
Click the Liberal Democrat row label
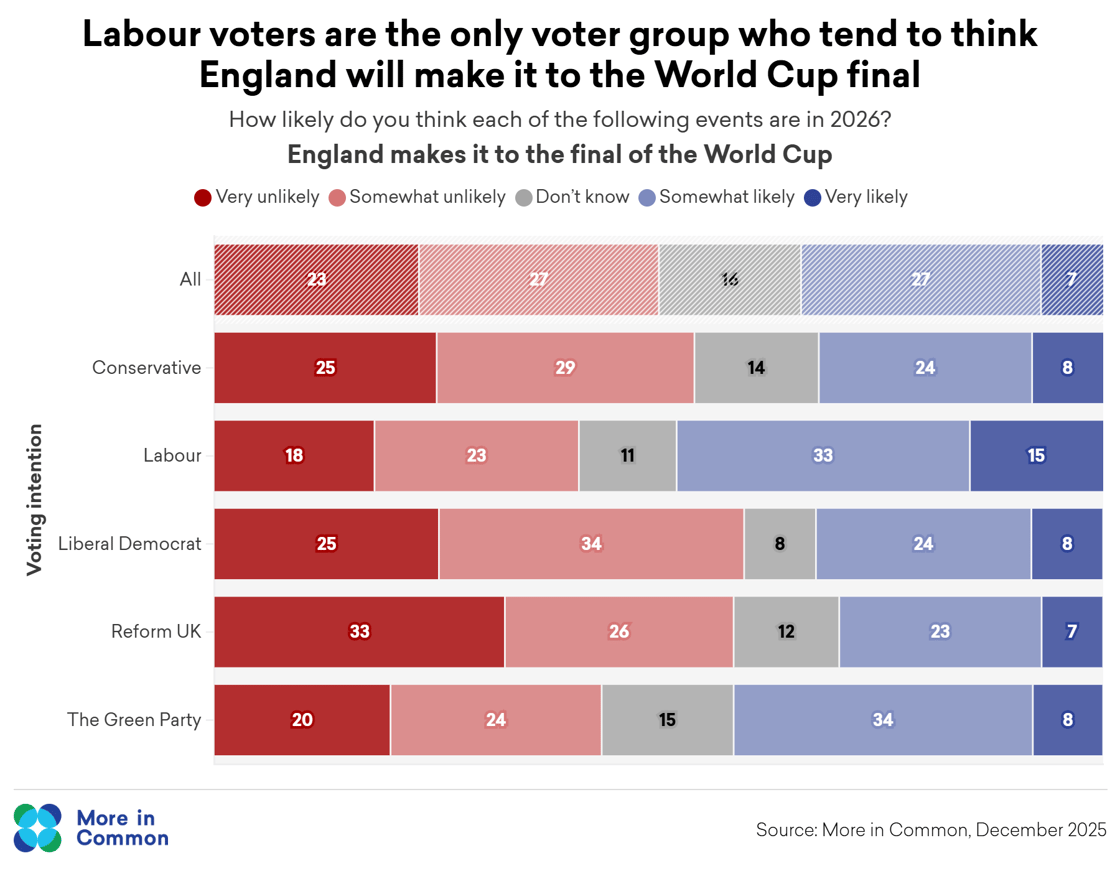coord(130,544)
